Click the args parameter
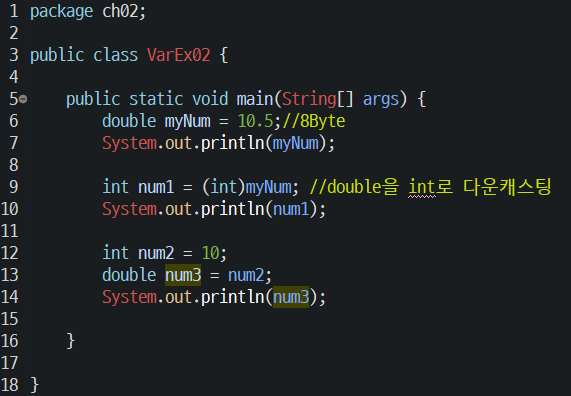 click(x=381, y=101)
